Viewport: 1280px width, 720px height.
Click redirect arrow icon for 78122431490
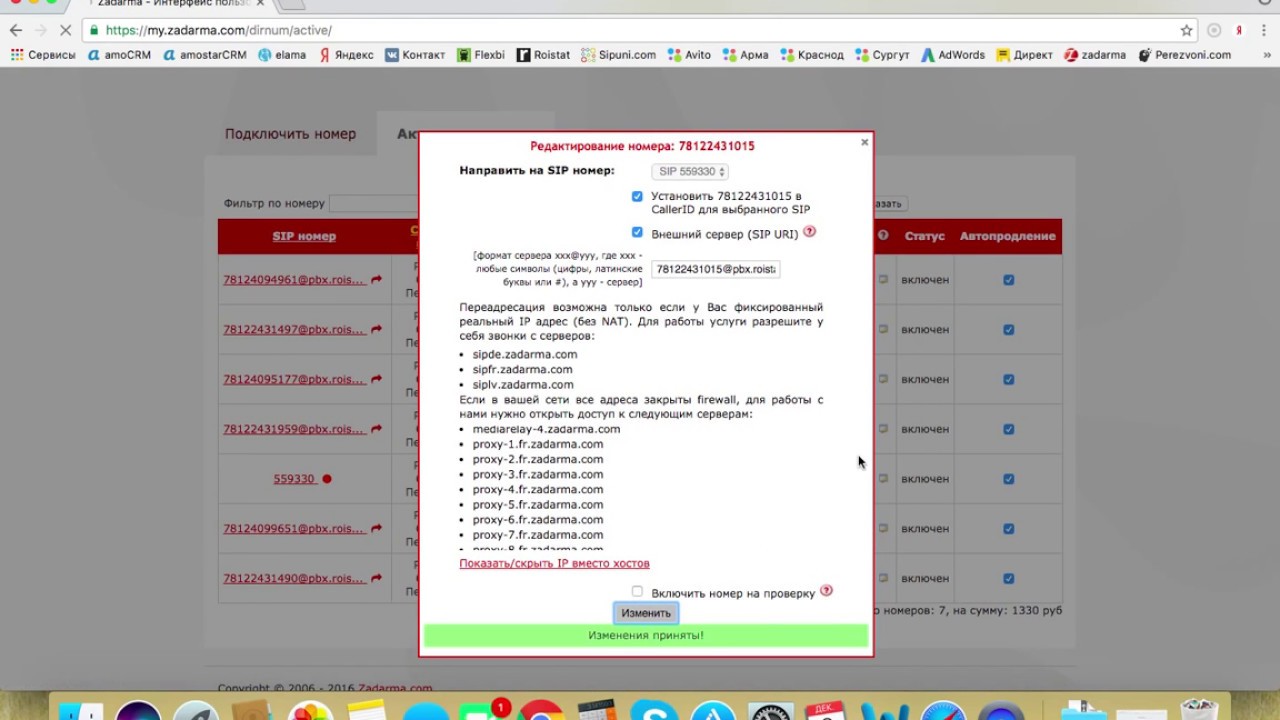(x=376, y=579)
